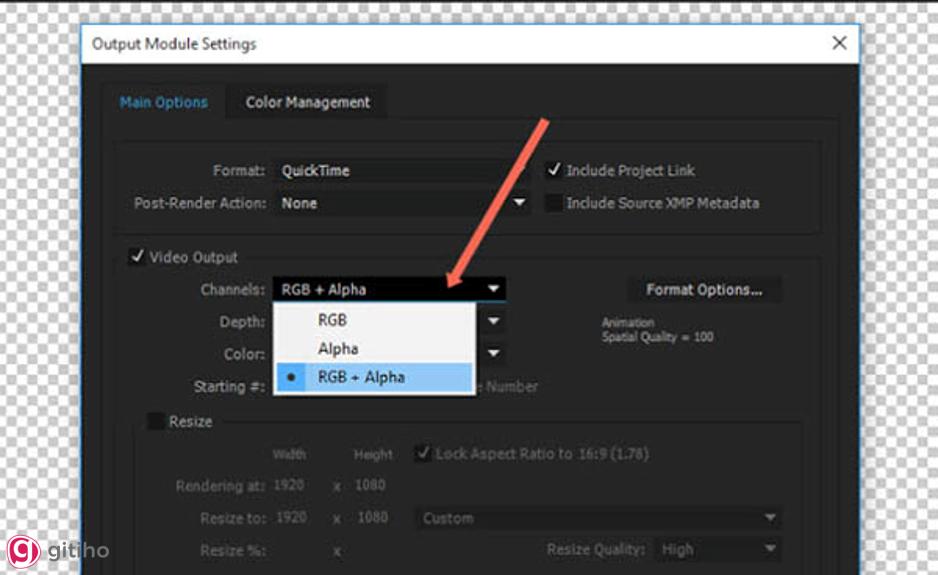The width and height of the screenshot is (938, 575).
Task: Open the Format dropdown showing QuickTime
Action: pyautogui.click(x=400, y=171)
